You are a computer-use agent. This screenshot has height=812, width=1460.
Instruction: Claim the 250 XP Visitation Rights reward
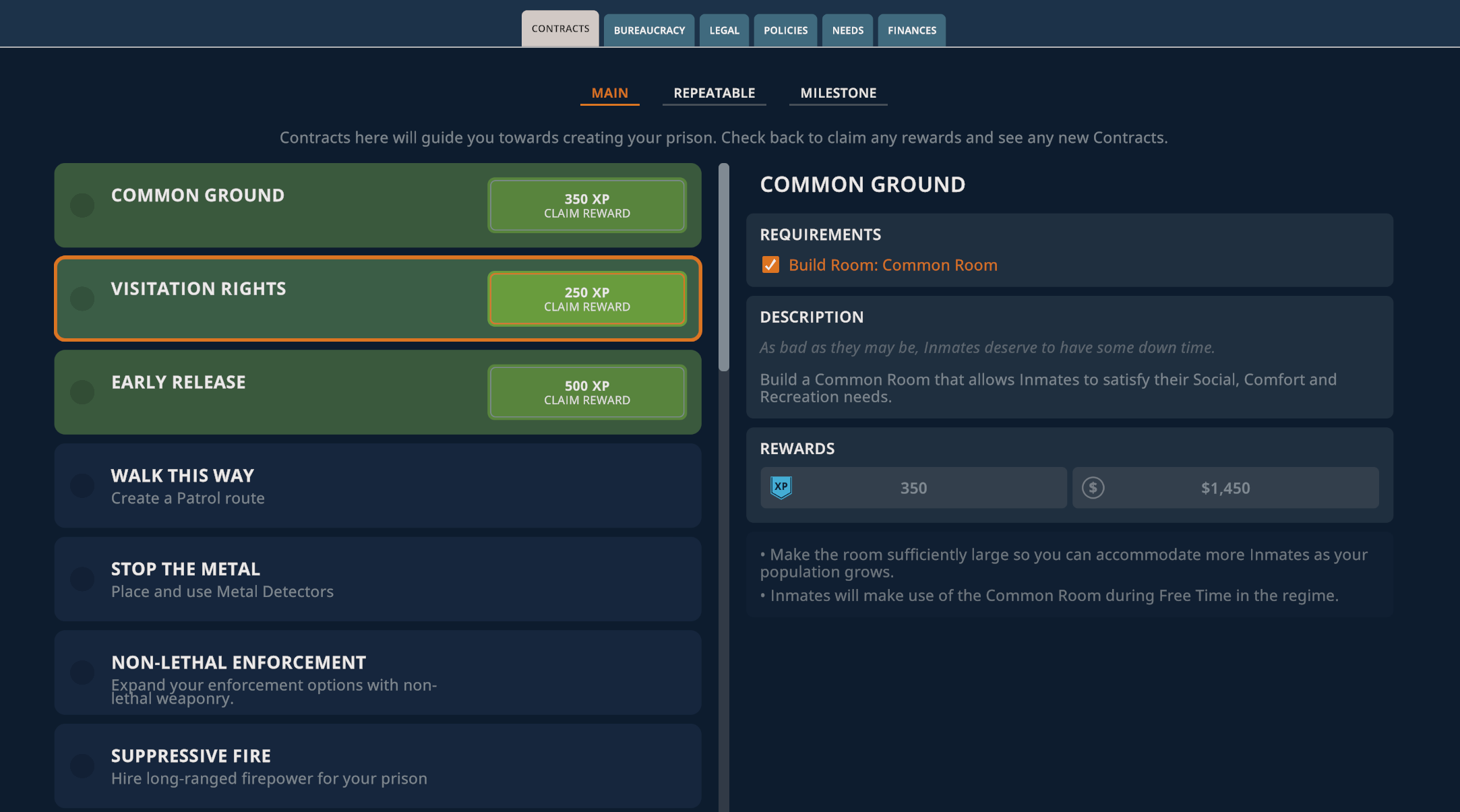coord(586,299)
